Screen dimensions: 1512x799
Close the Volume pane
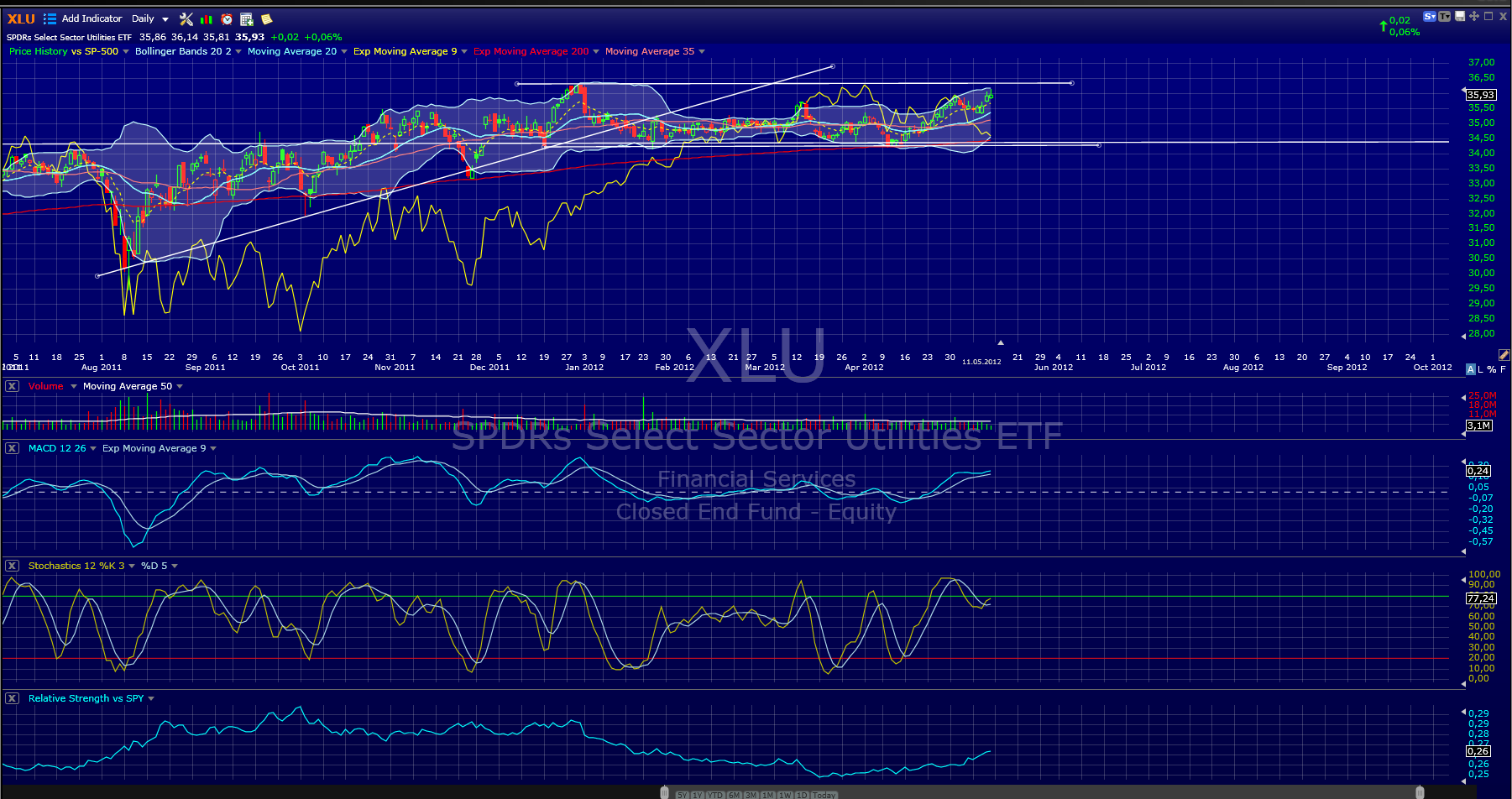tap(12, 386)
